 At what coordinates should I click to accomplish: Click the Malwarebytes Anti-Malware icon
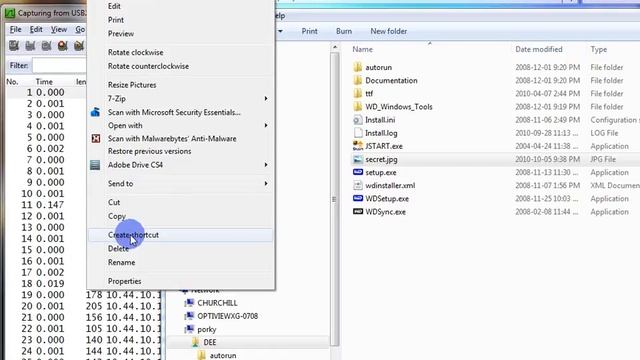96,139
